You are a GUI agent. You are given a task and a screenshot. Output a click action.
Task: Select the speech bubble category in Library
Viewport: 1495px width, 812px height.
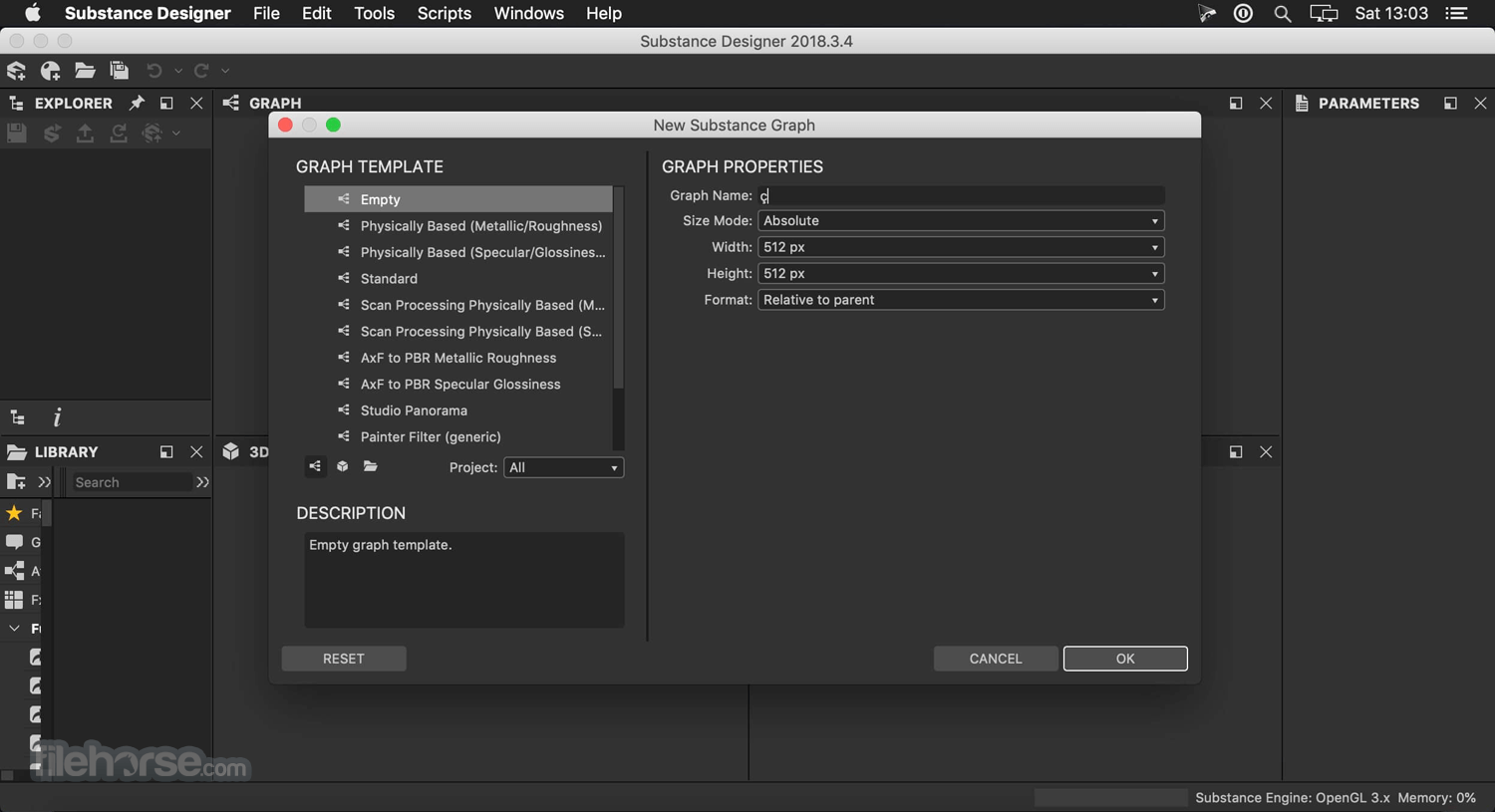[14, 542]
